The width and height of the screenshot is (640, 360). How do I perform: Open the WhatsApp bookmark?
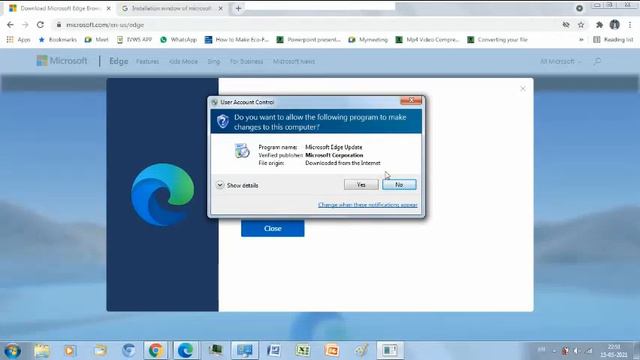[x=178, y=40]
